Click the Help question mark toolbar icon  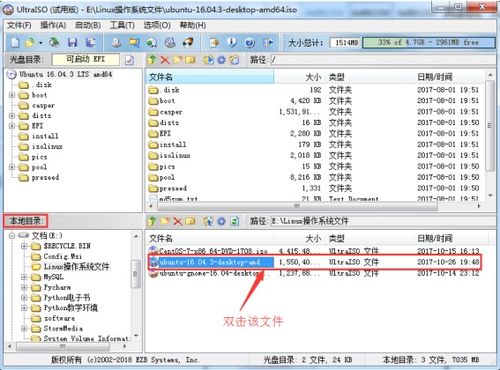250,43
